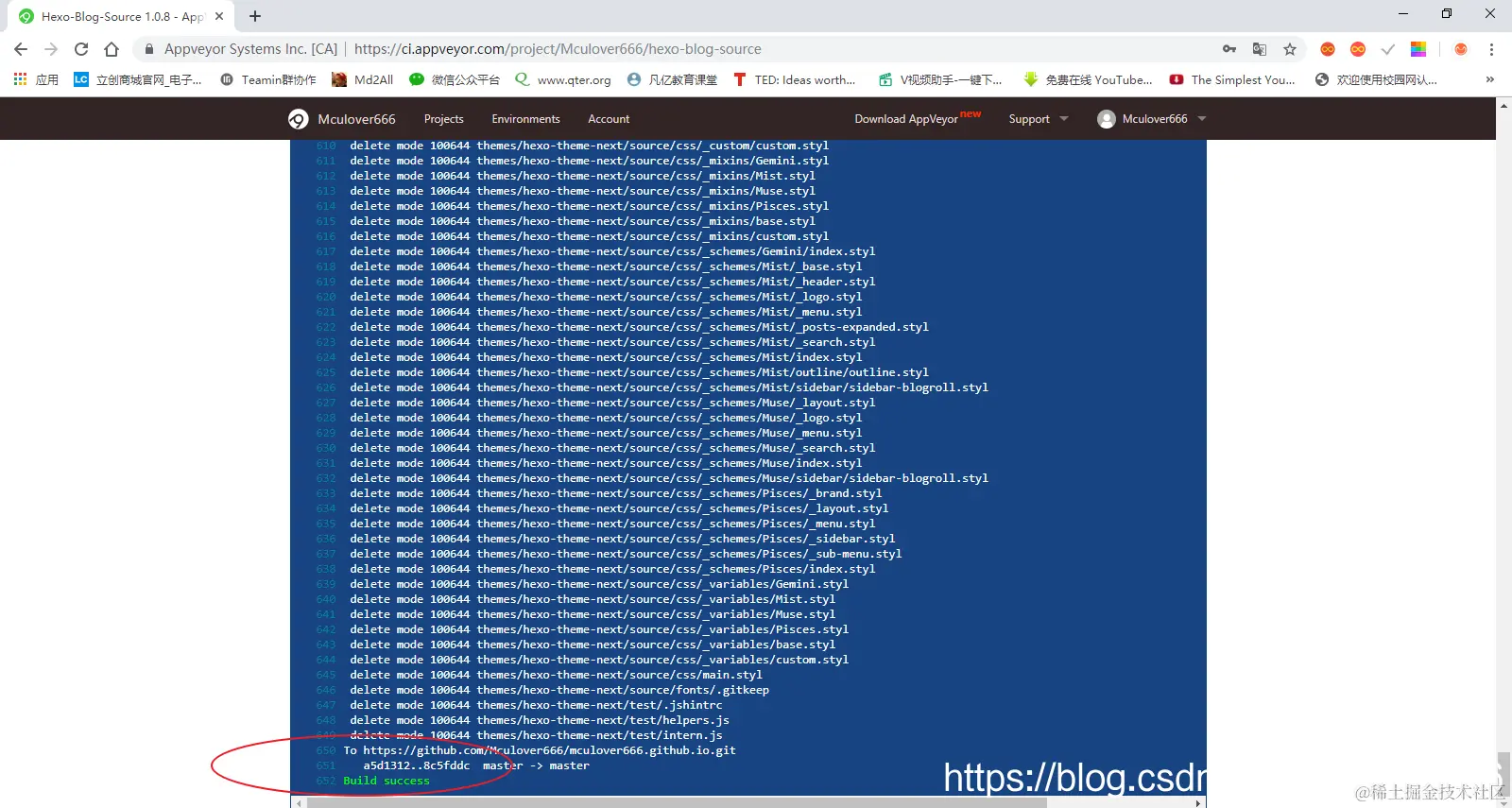Screen dimensions: 1512x808
Task: Open the Account menu item
Action: (609, 119)
